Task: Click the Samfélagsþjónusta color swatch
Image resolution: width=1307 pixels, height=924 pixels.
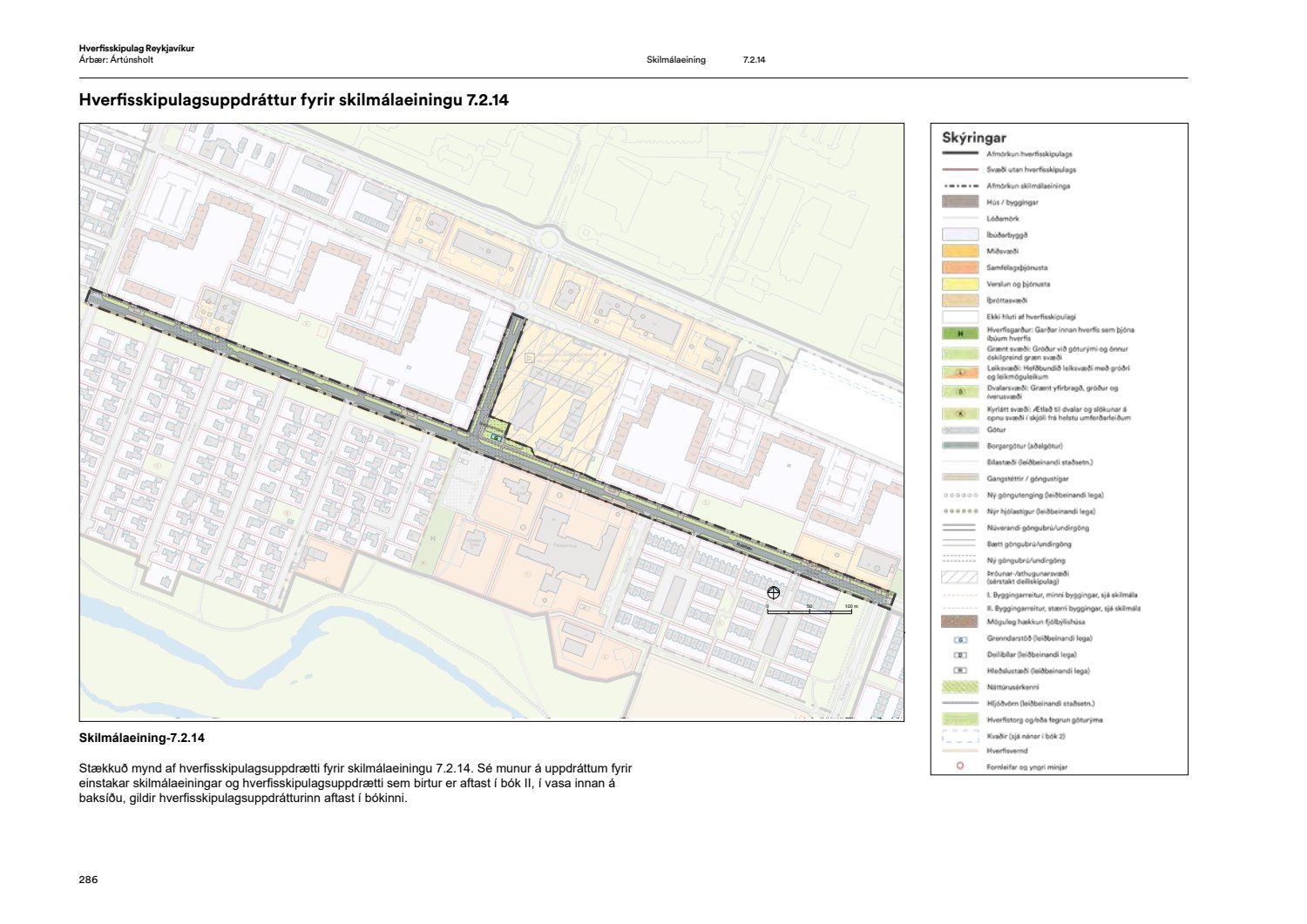Action: [959, 267]
